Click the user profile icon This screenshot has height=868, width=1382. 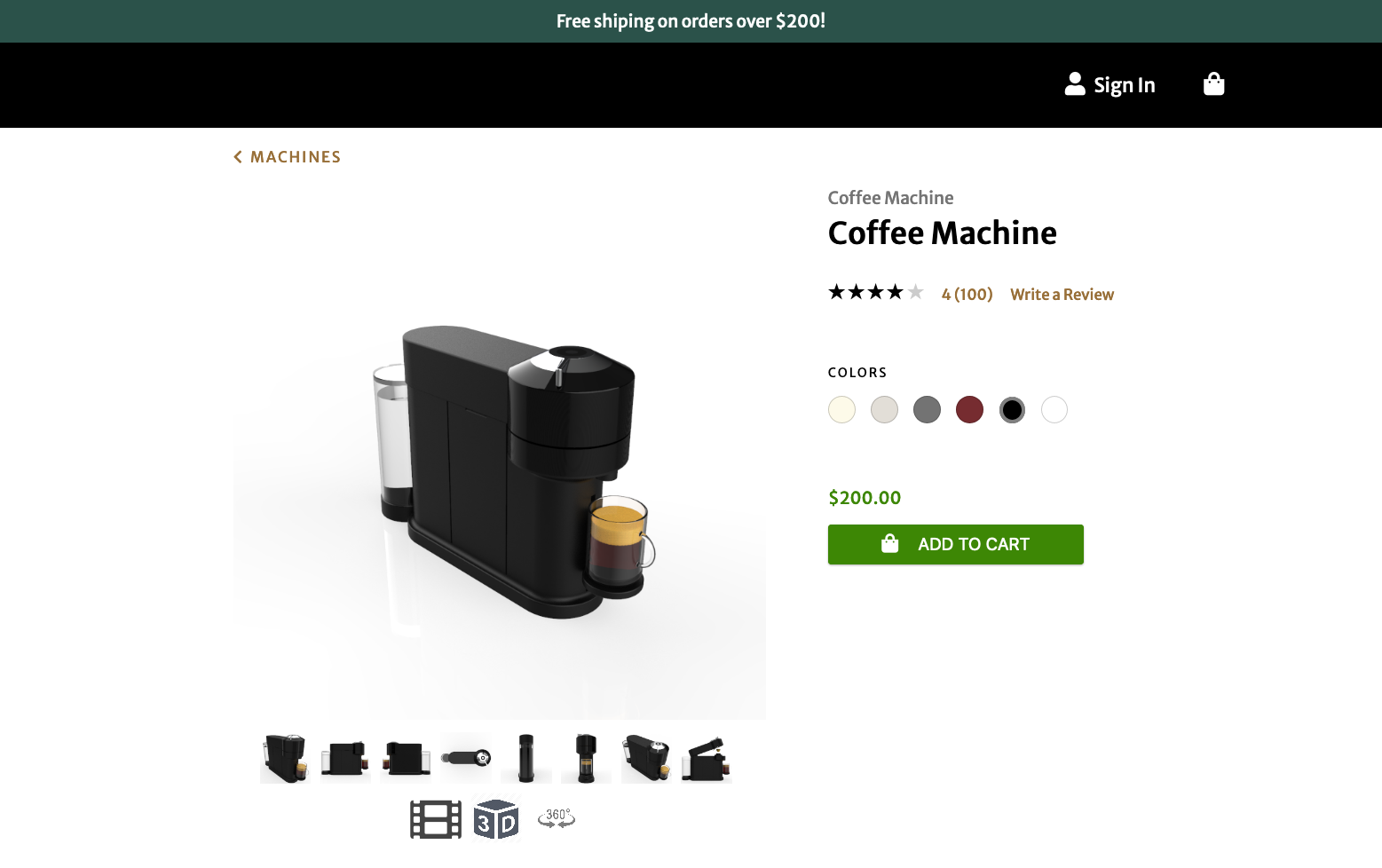[1075, 84]
